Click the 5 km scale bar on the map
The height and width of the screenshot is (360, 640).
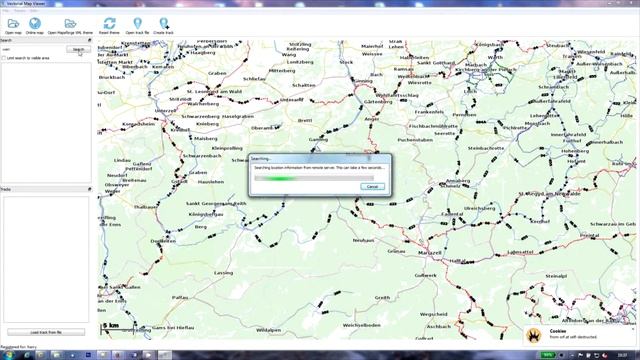coord(118,328)
